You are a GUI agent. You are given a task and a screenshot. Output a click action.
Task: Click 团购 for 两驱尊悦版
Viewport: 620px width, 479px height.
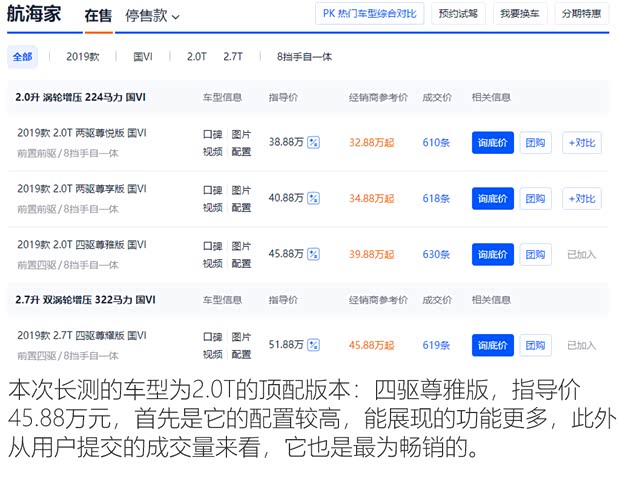pyautogui.click(x=535, y=143)
